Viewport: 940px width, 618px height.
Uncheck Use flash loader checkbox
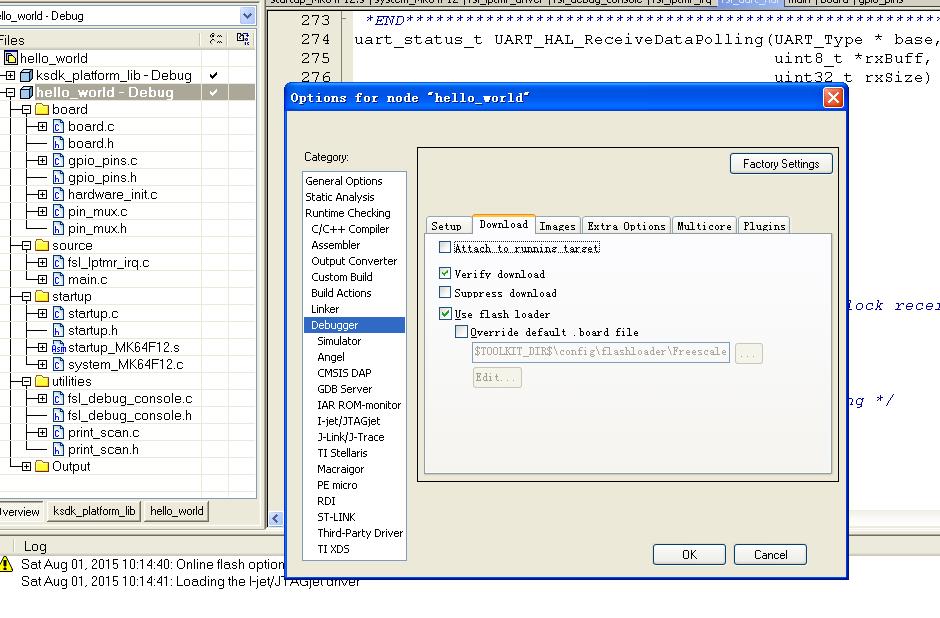445,313
